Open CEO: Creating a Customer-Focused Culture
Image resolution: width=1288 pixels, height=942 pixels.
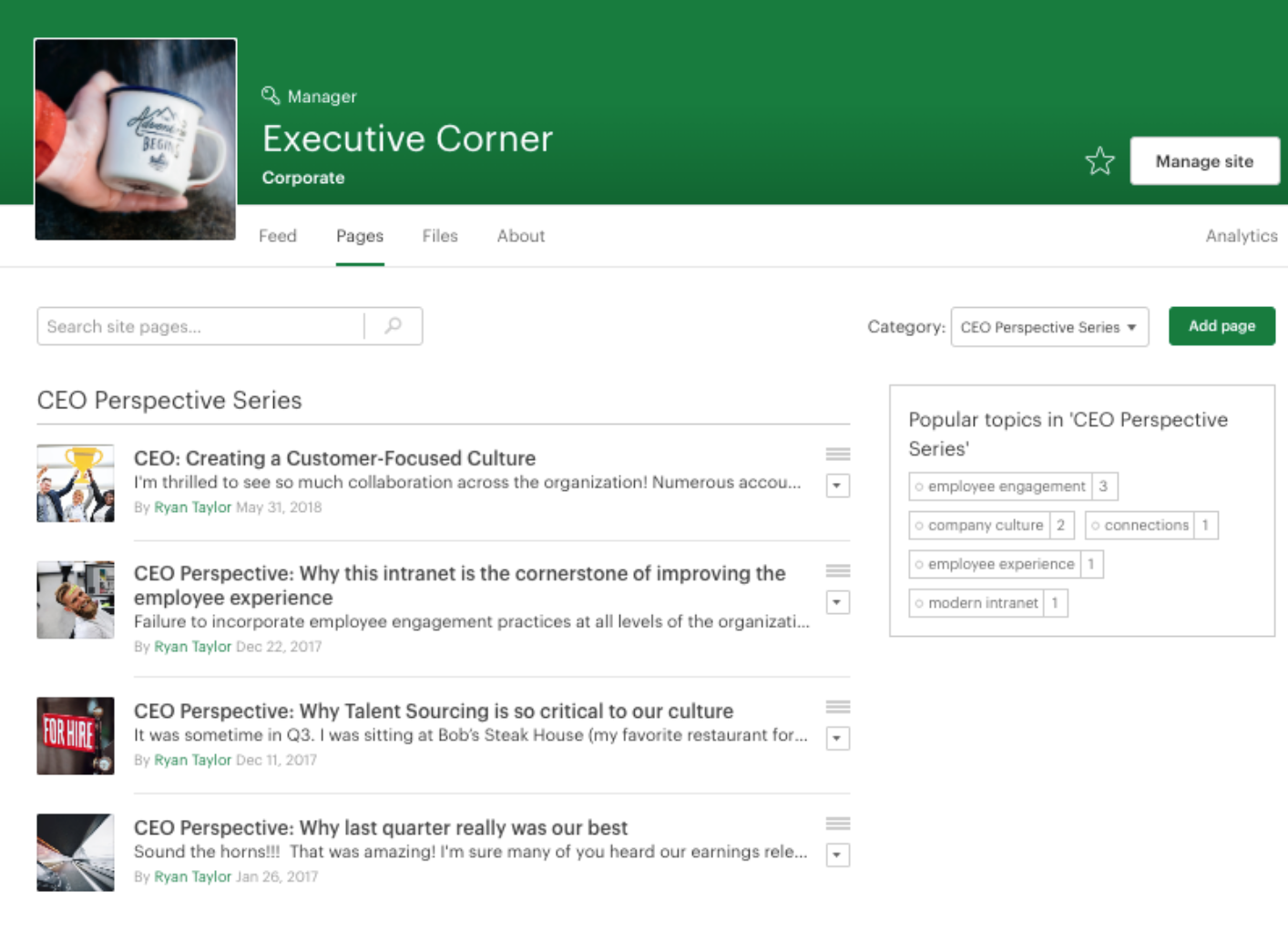[334, 458]
